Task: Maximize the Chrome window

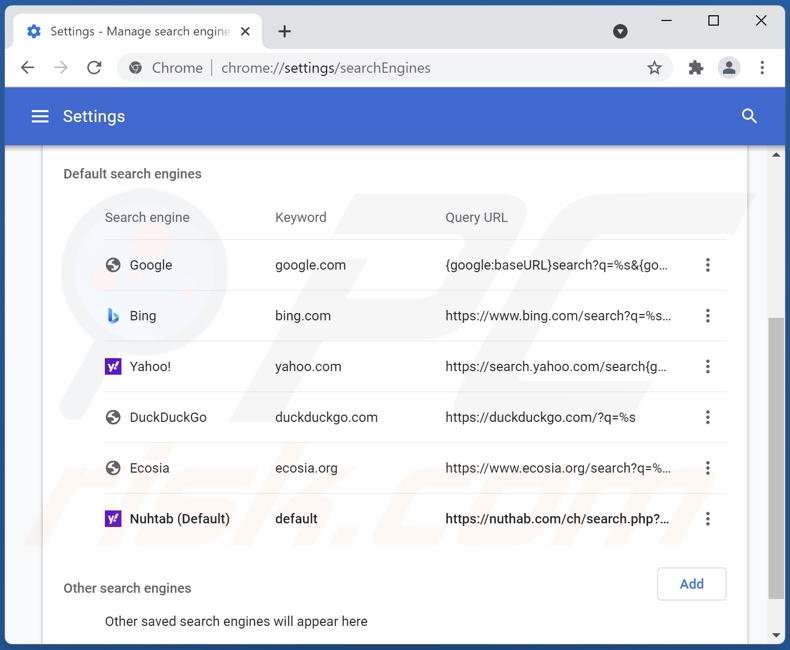Action: coord(713,21)
